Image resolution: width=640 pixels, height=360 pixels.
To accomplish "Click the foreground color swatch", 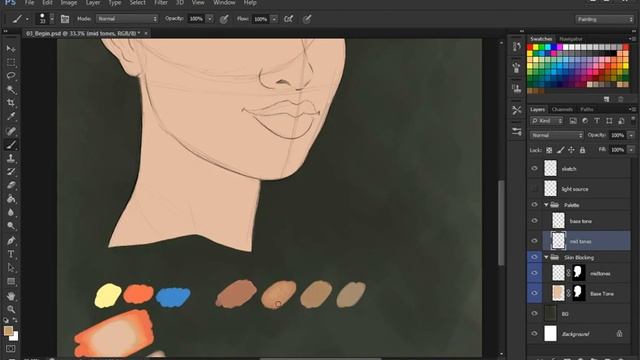I will pos(8,331).
